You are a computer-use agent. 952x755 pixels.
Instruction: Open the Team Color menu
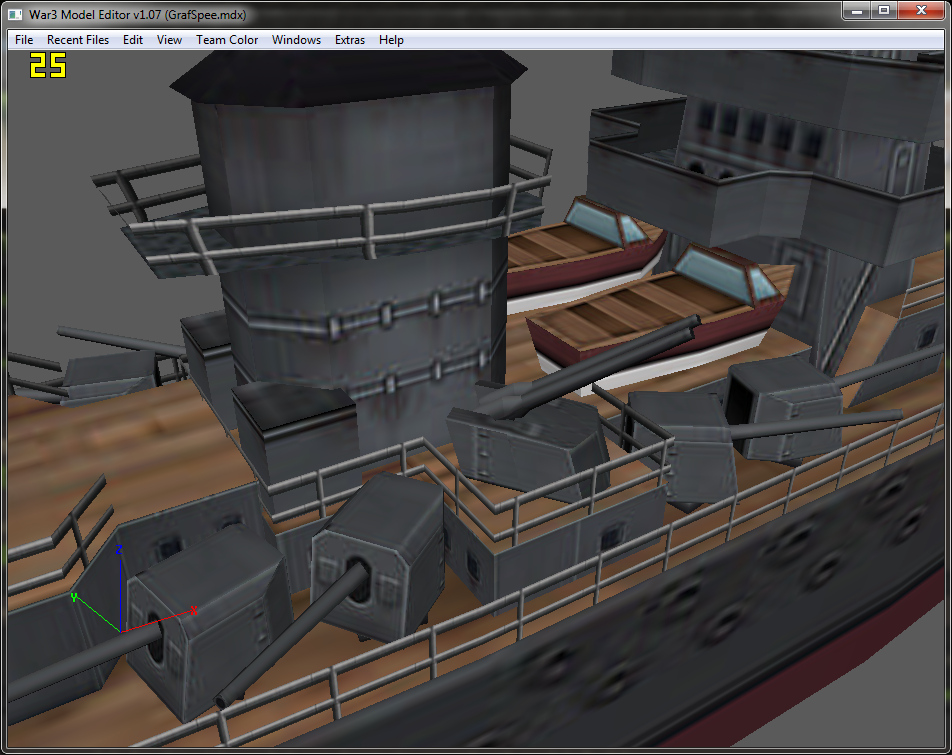(226, 40)
